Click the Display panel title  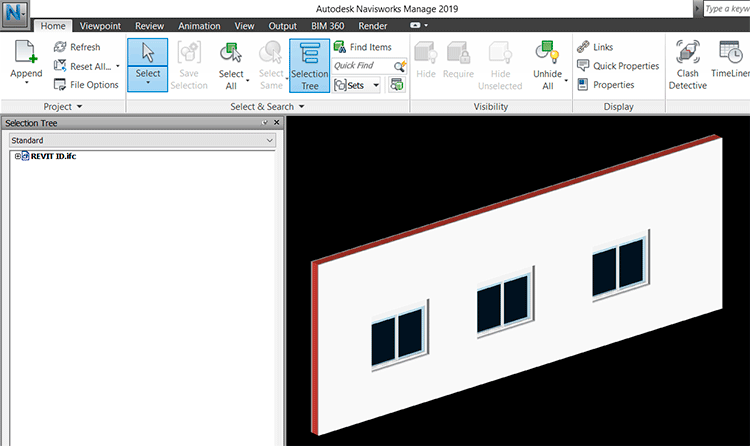click(618, 106)
